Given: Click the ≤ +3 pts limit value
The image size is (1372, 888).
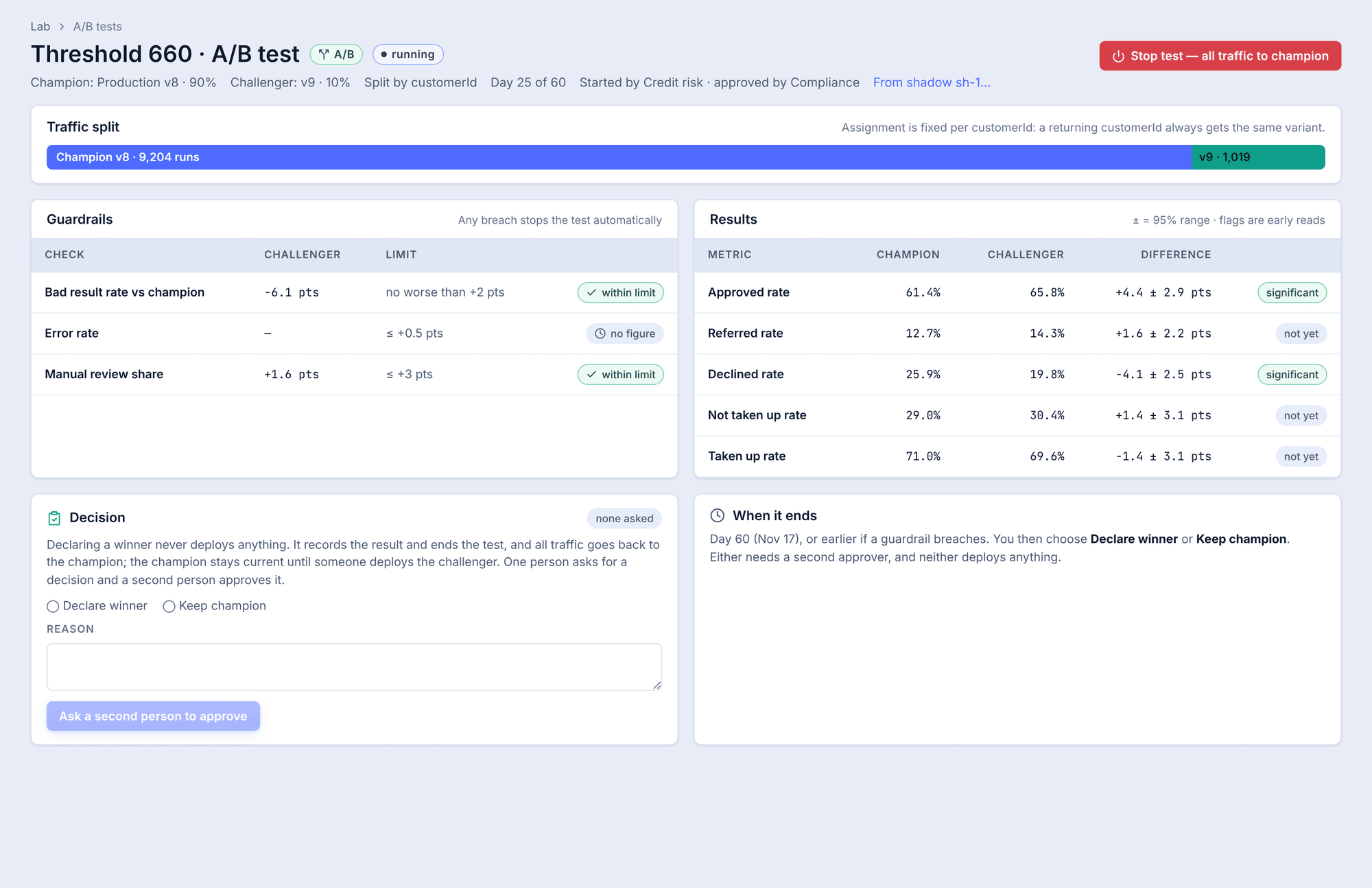Looking at the screenshot, I should pos(410,374).
